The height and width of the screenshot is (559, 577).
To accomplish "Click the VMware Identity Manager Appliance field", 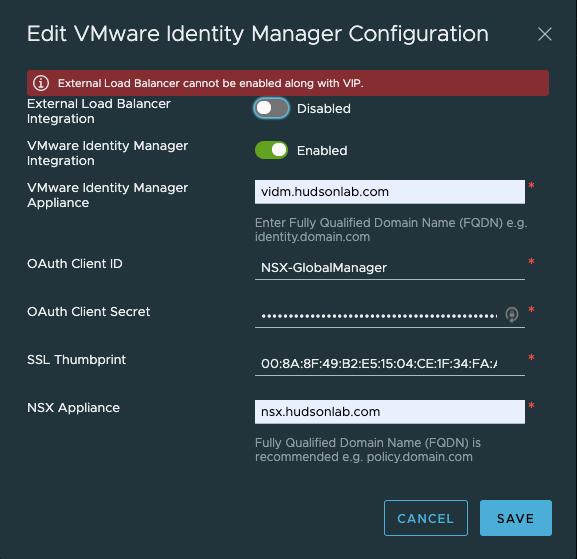I will pyautogui.click(x=390, y=192).
